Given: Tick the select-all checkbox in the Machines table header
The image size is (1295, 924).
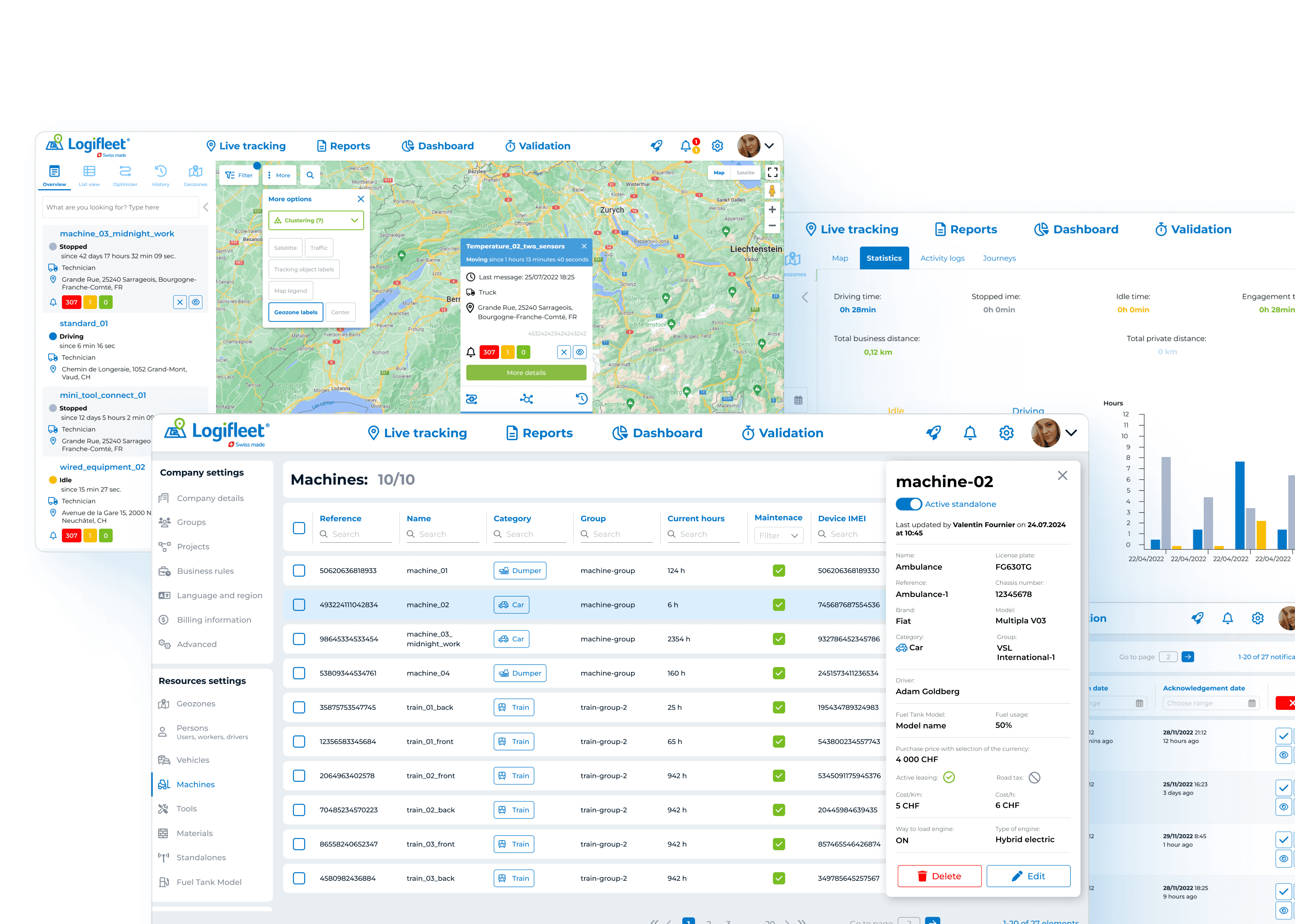Looking at the screenshot, I should (299, 528).
